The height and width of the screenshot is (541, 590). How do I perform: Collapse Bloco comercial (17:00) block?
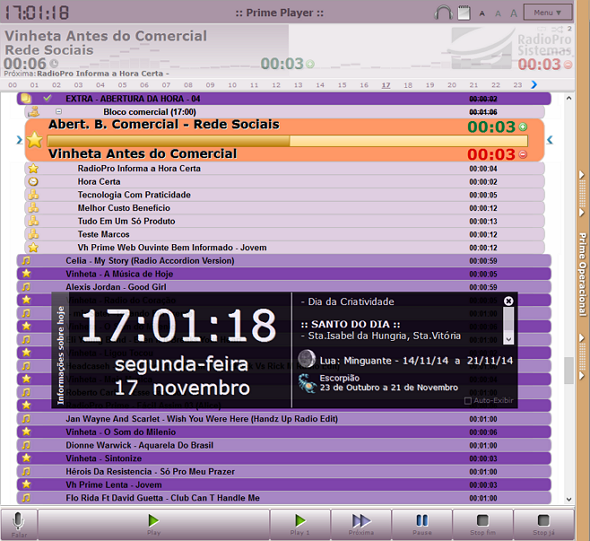(x=59, y=111)
